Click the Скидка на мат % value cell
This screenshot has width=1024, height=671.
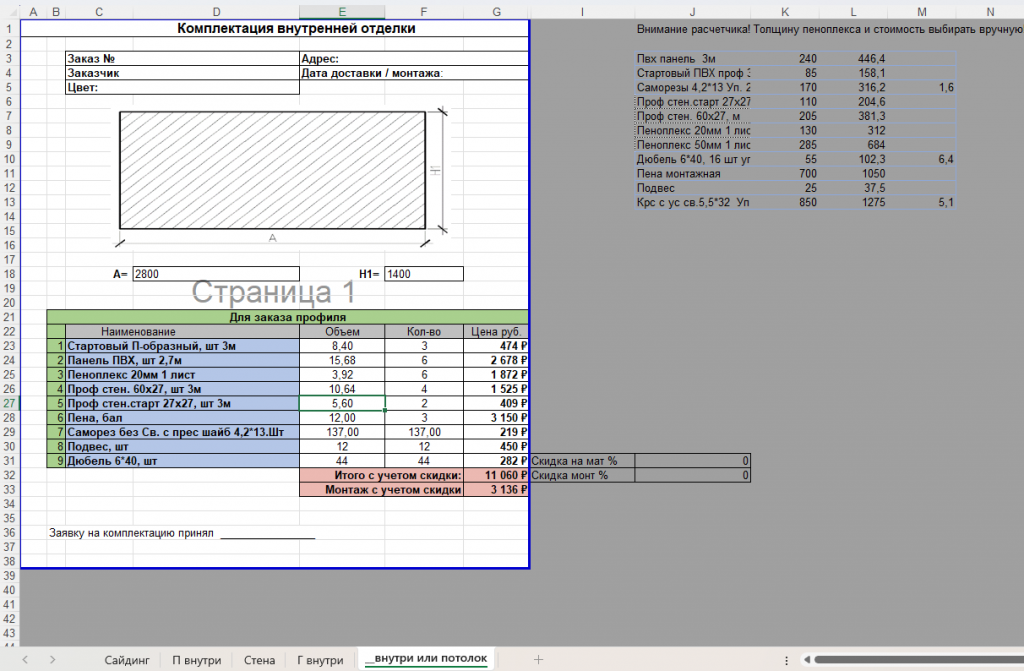pos(692,461)
